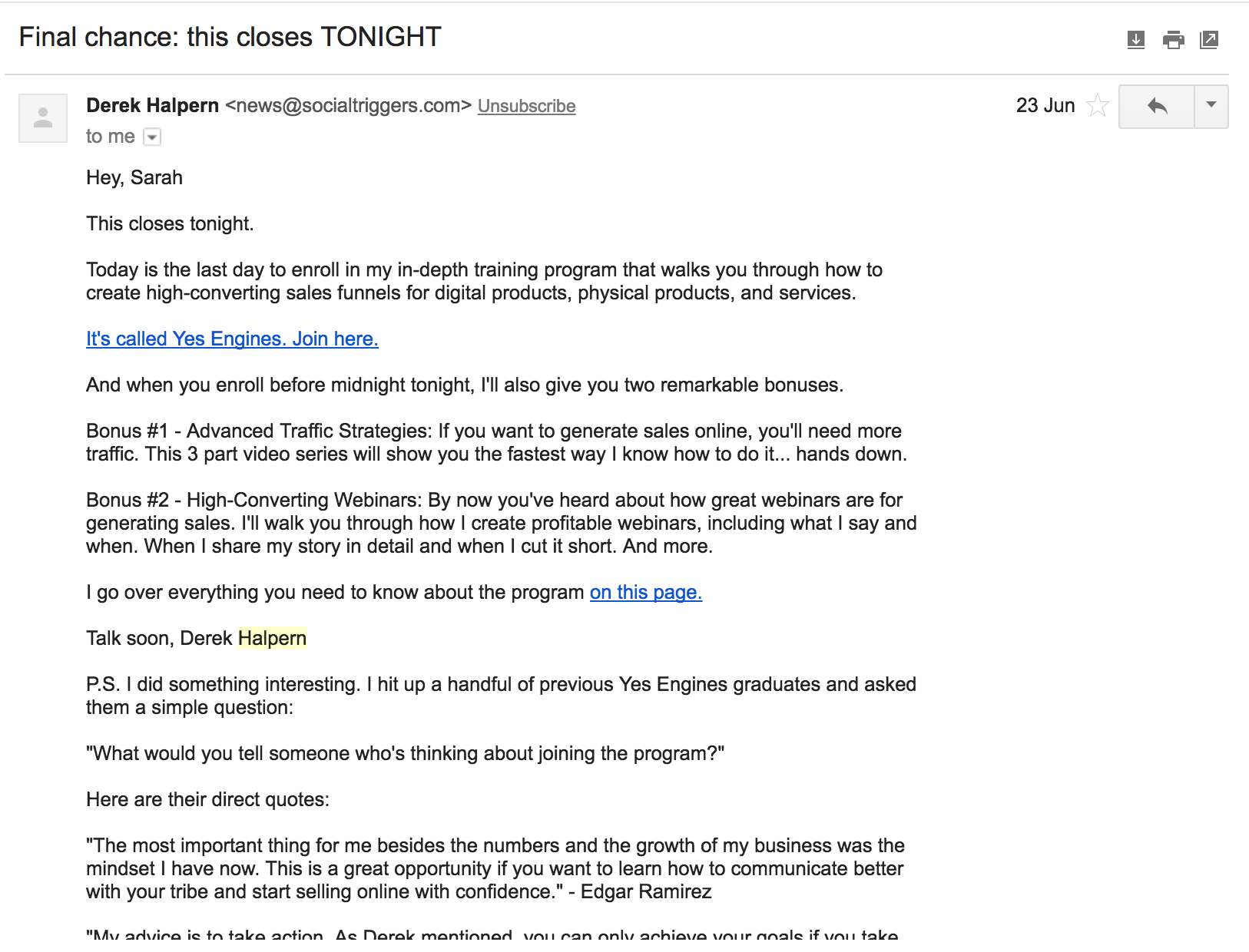The height and width of the screenshot is (952, 1249).
Task: Click the highlighted word Halpern in the signature
Action: 272,638
